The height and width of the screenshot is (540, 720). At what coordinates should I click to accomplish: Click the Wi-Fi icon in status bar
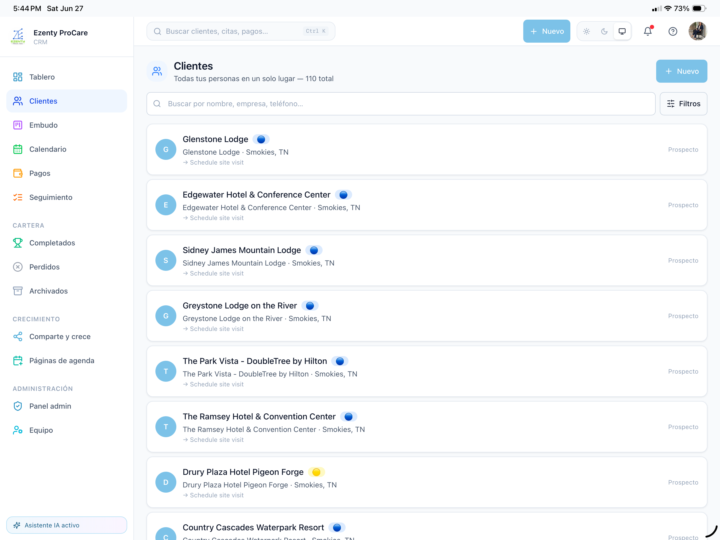[x=668, y=8]
